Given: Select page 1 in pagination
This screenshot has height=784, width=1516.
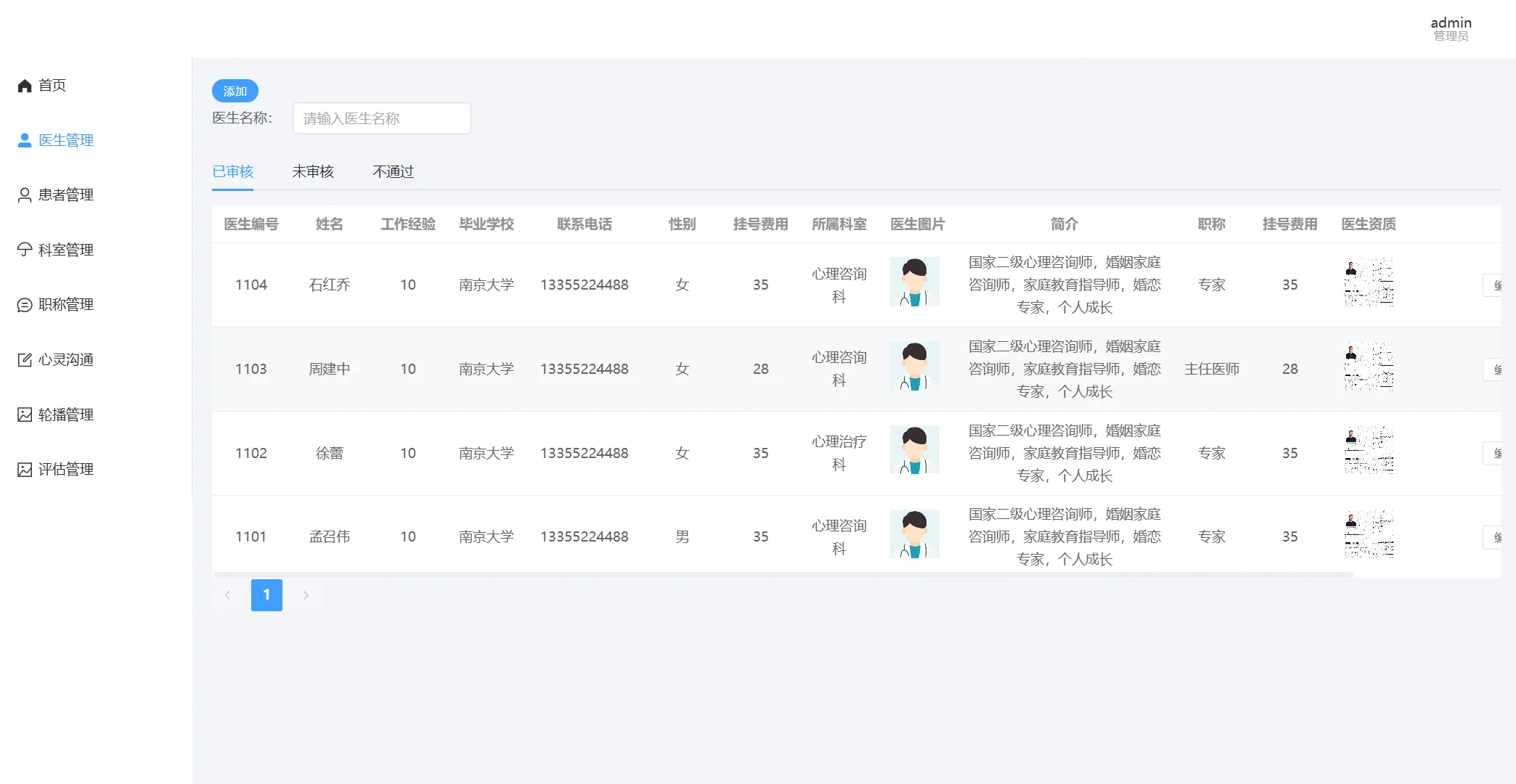Looking at the screenshot, I should pyautogui.click(x=266, y=595).
